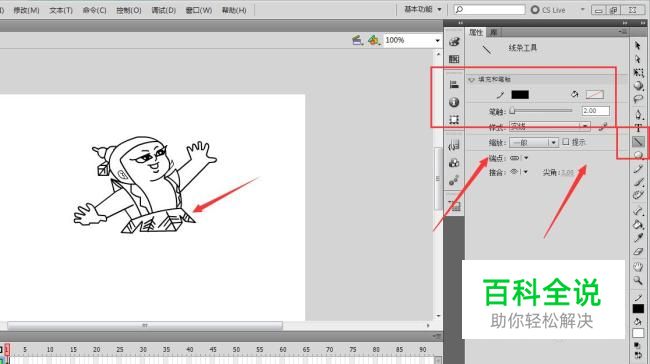Select the Hand tool
Viewport: 650px width, 364px height.
(638, 267)
